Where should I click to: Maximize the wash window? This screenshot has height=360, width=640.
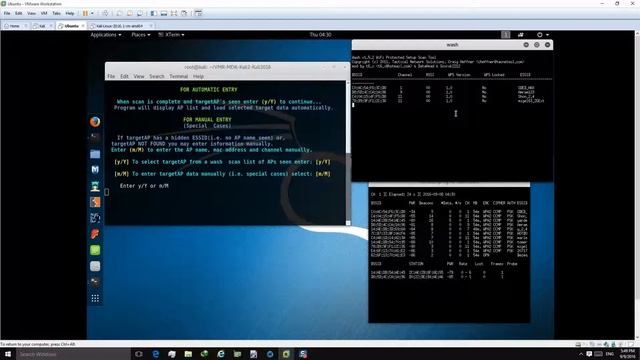[537, 44]
